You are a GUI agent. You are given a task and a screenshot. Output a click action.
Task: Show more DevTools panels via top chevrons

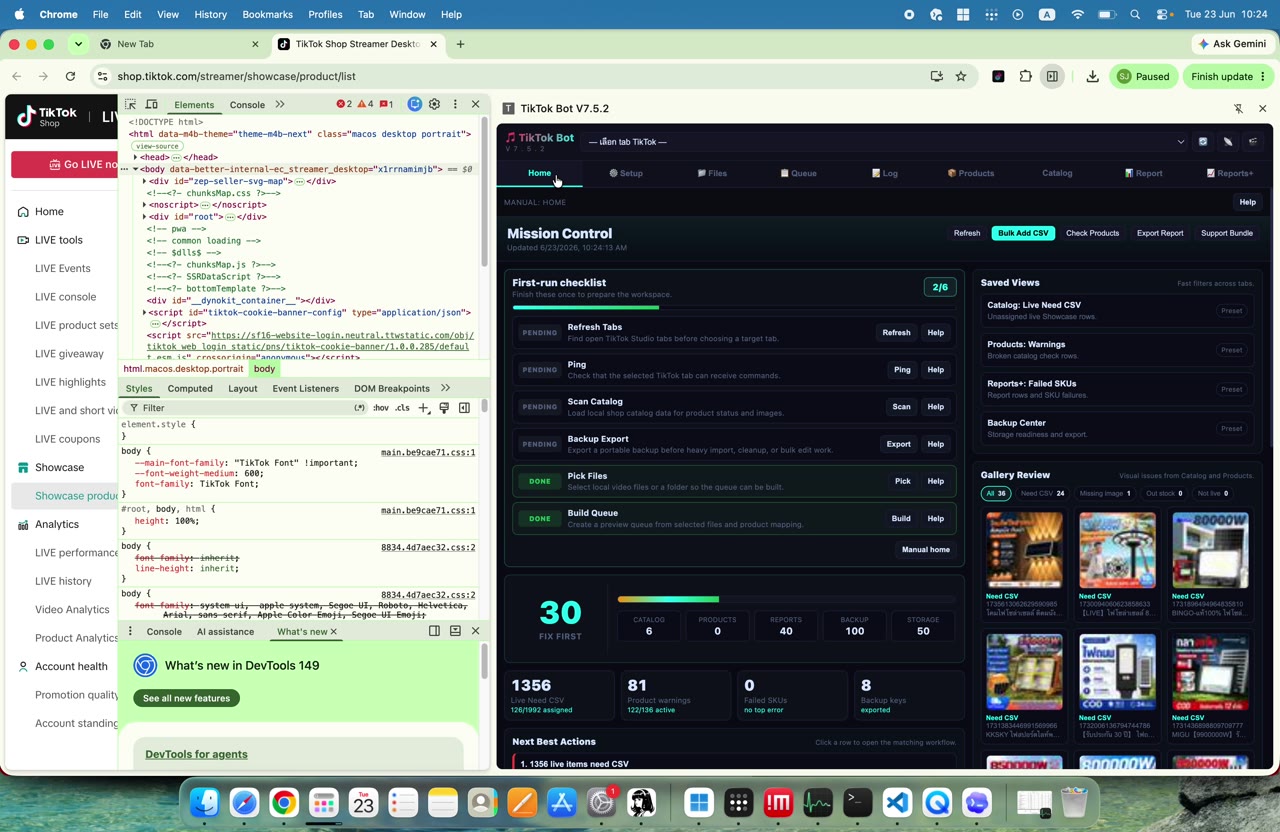[280, 104]
